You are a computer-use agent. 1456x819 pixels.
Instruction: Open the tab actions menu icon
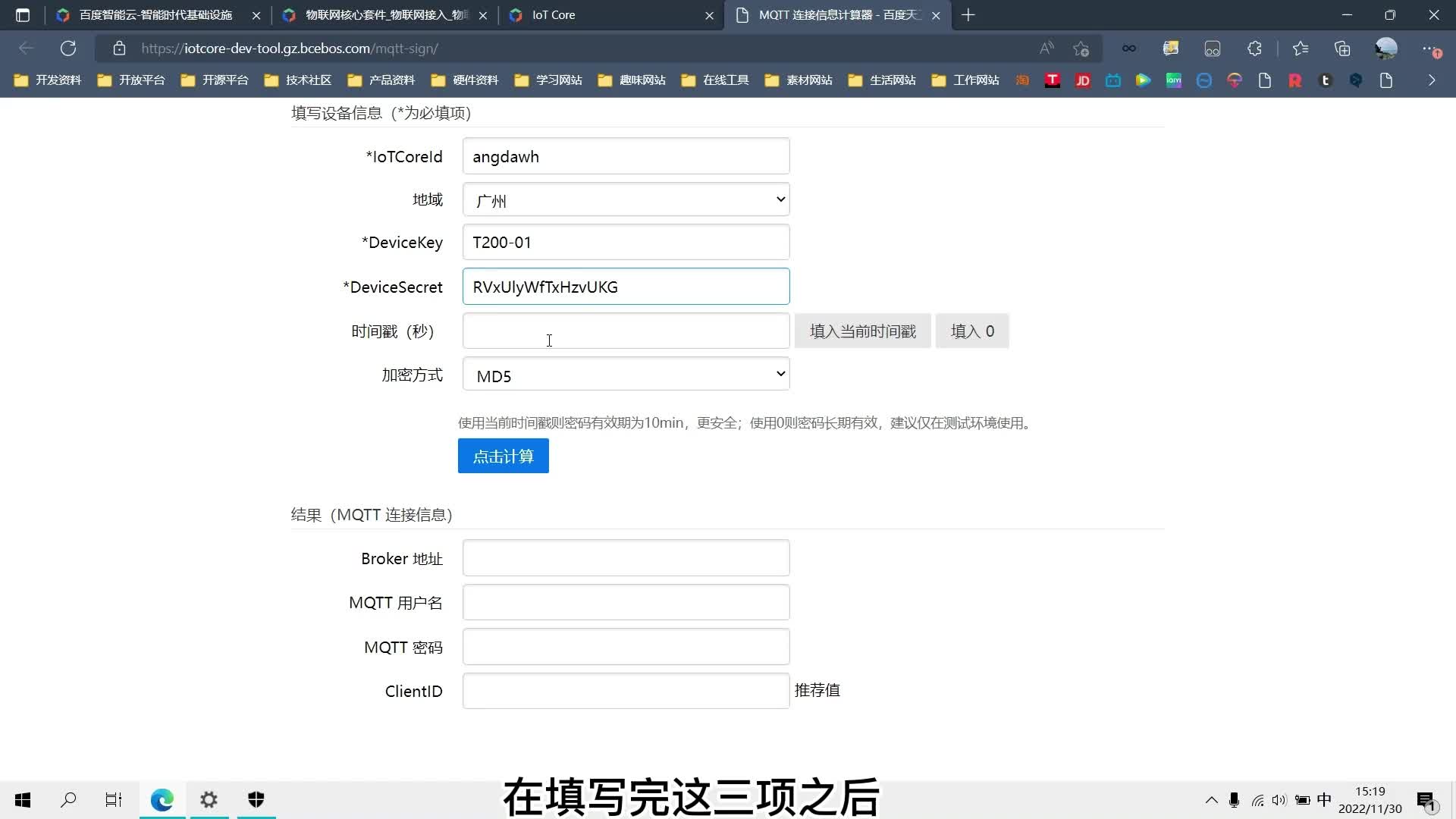pos(23,15)
